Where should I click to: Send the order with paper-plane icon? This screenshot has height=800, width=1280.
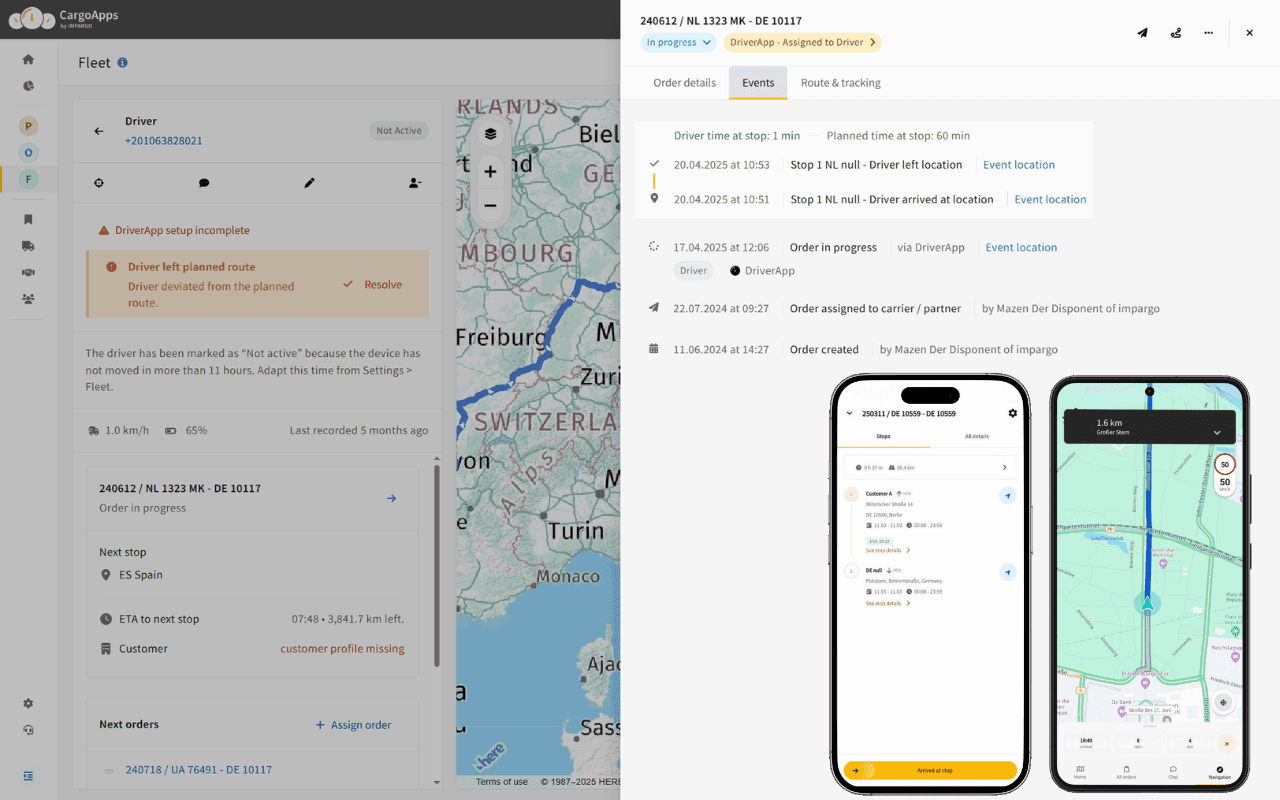[x=1142, y=32]
